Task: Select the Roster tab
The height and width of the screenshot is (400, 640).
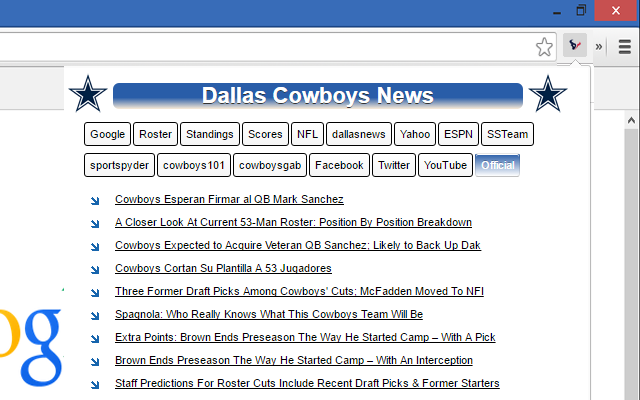Action: coord(155,134)
